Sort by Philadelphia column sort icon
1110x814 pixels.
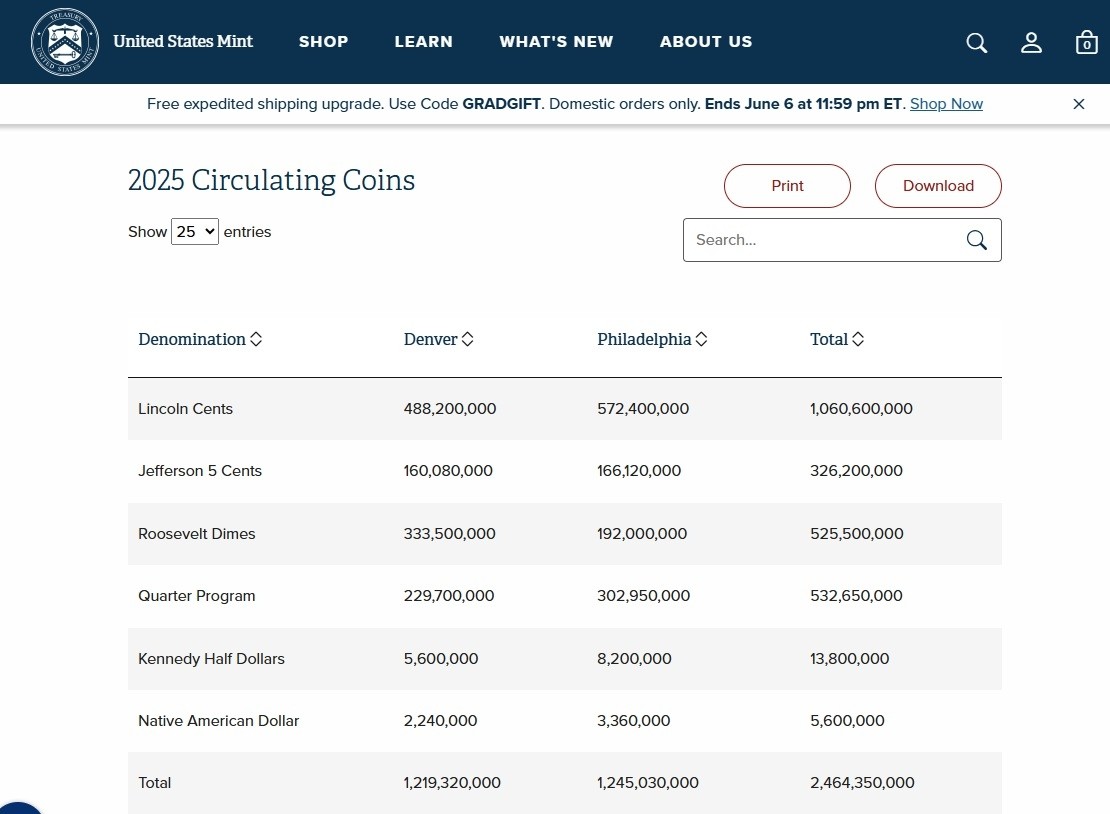click(701, 339)
